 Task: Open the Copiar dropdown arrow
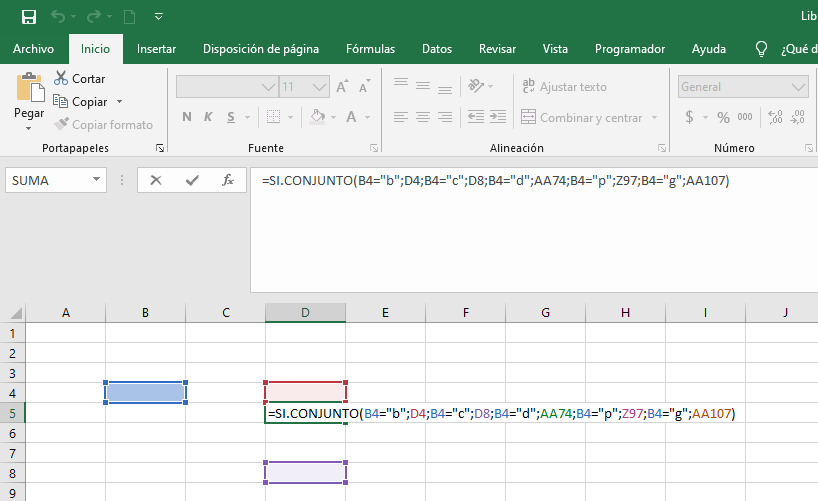119,102
